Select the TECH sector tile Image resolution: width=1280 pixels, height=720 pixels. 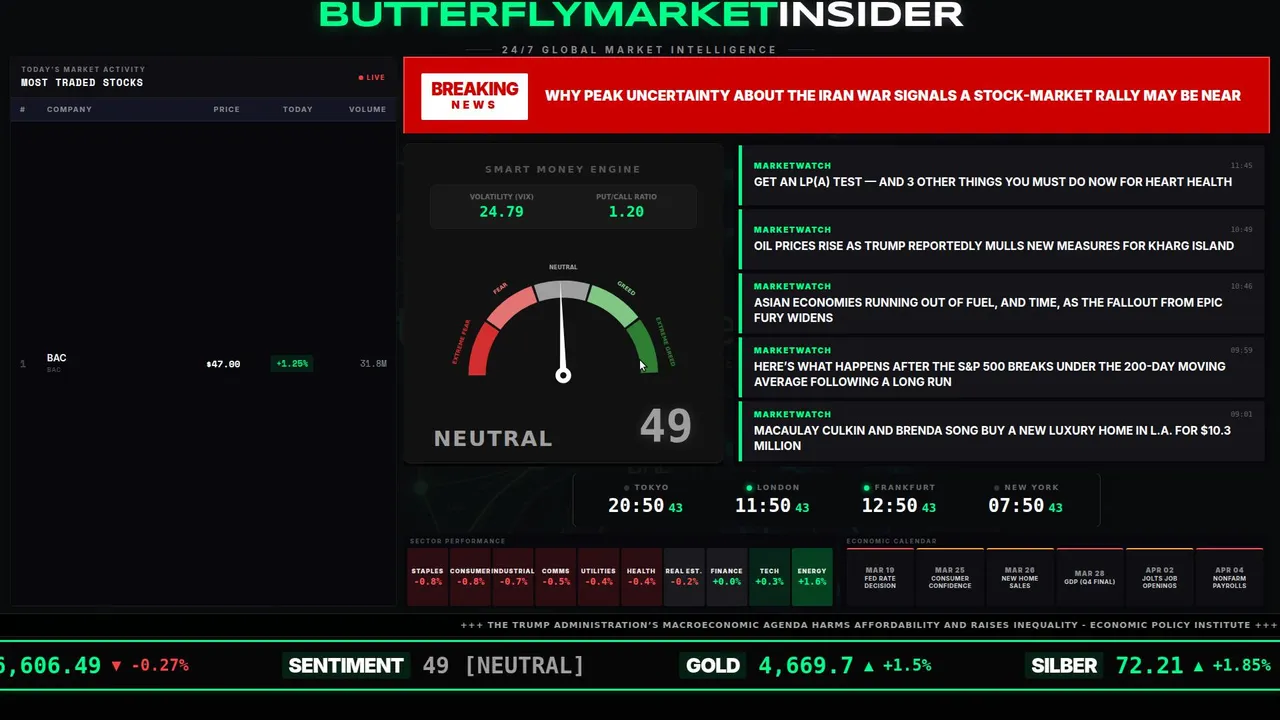tap(769, 576)
